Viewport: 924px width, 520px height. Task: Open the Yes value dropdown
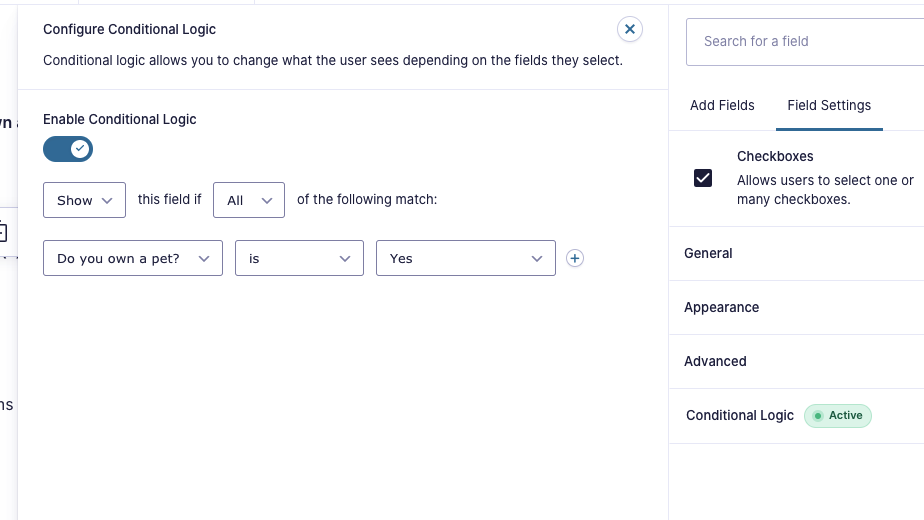pos(465,258)
